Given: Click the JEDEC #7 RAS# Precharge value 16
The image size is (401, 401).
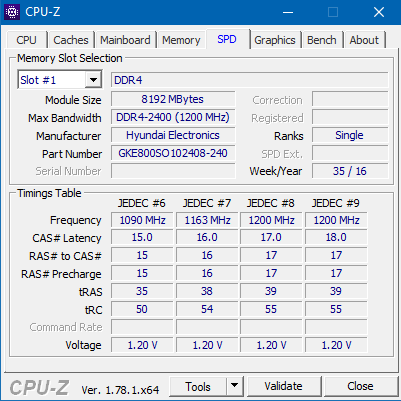Looking at the screenshot, I should point(207,274).
